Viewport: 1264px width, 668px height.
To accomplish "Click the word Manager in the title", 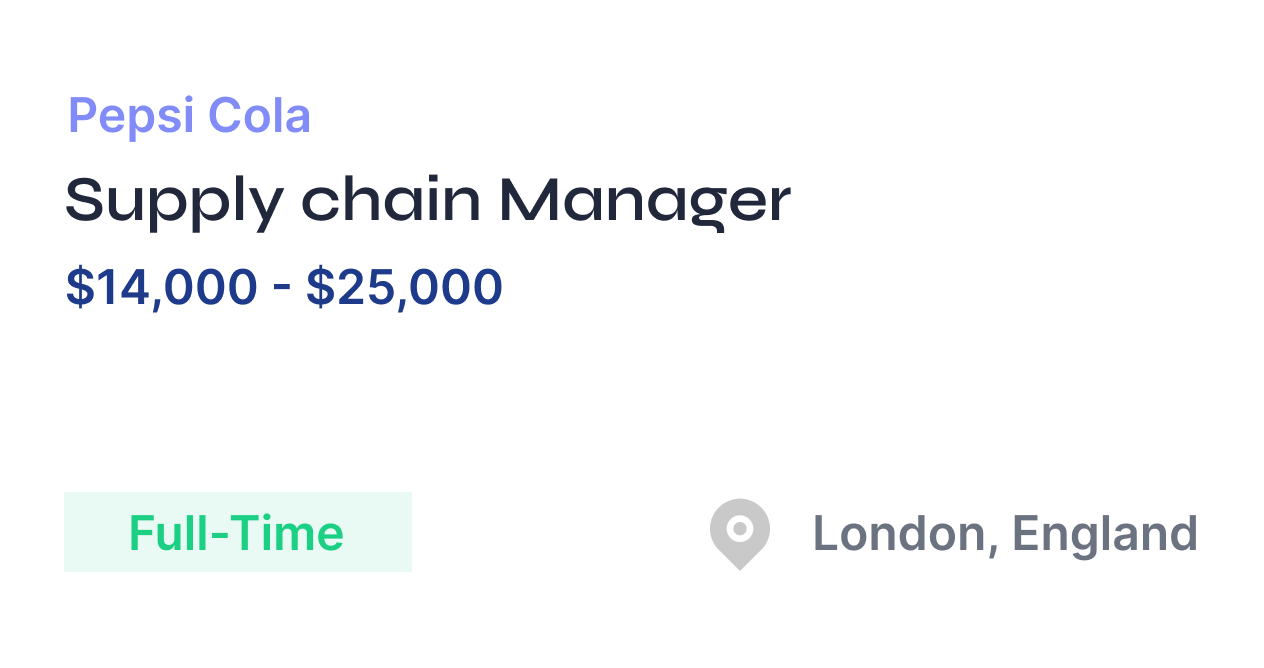I will 645,202.
